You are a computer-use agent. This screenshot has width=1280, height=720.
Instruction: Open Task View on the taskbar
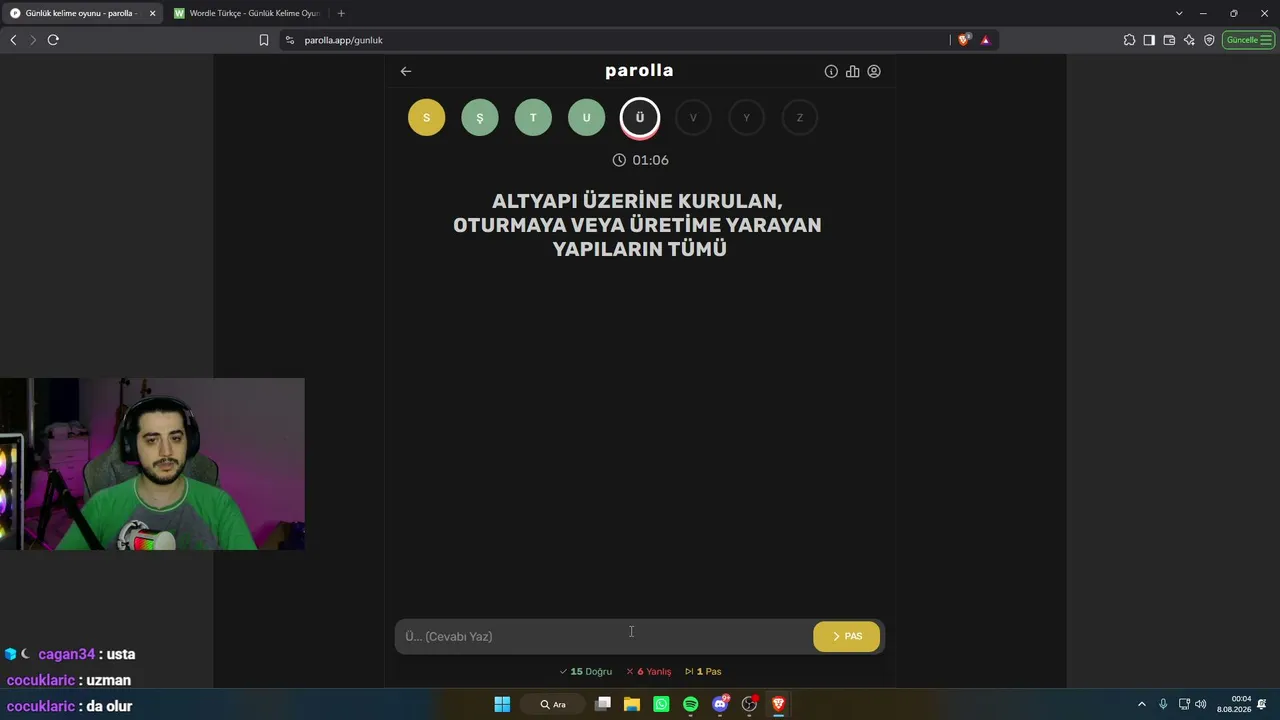pos(603,704)
